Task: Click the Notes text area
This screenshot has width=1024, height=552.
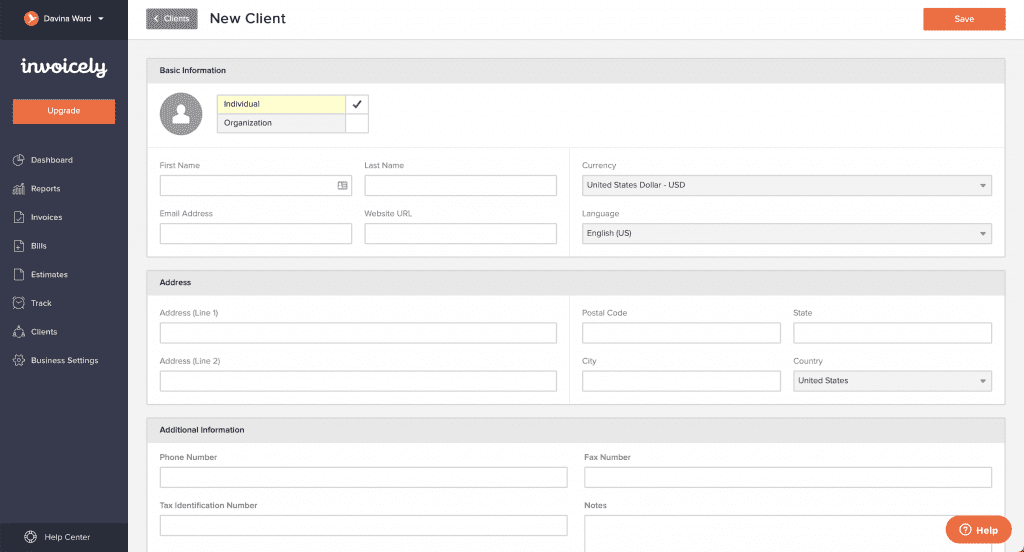Action: point(788,534)
